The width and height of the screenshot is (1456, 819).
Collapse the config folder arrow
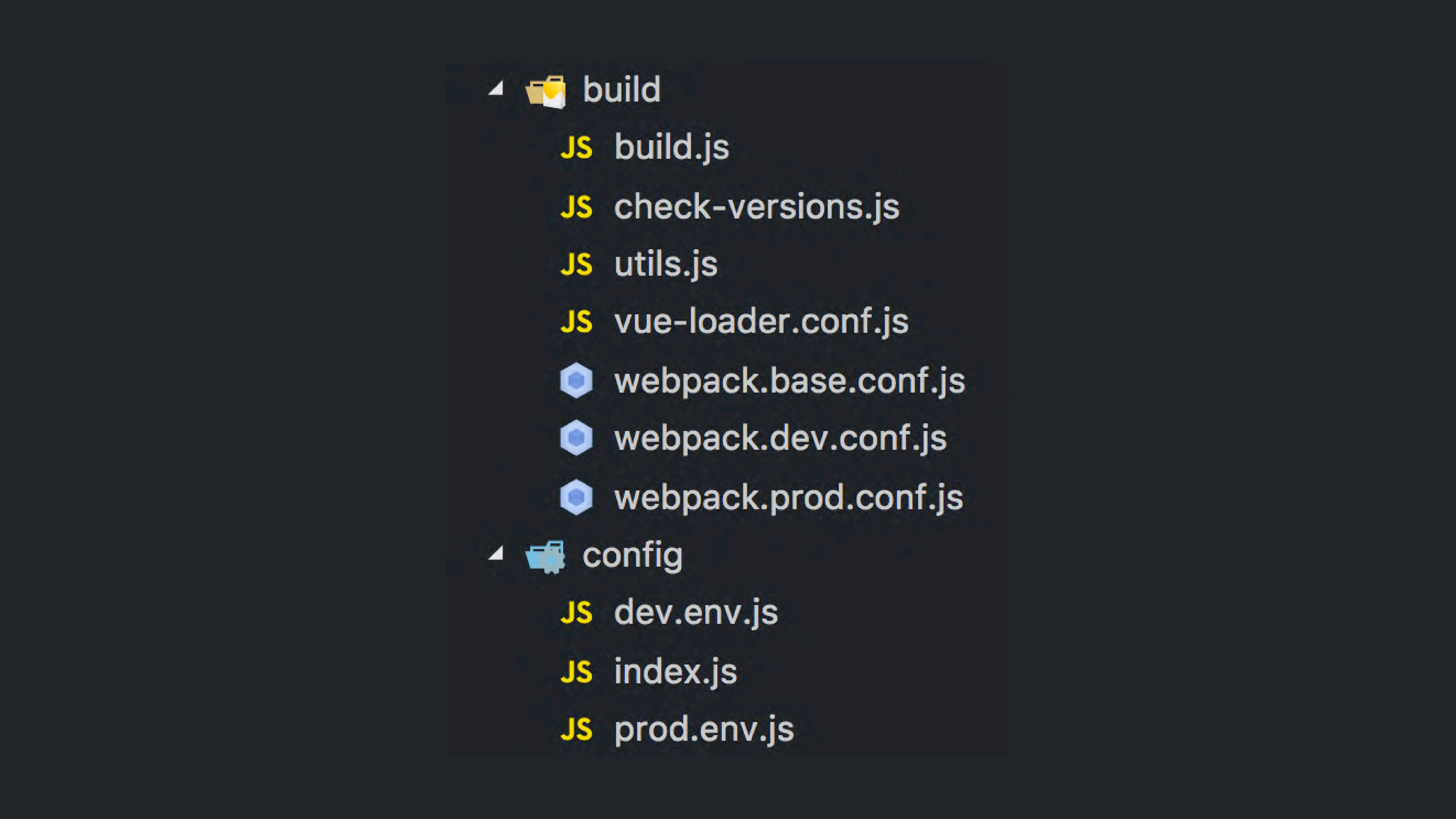point(496,553)
